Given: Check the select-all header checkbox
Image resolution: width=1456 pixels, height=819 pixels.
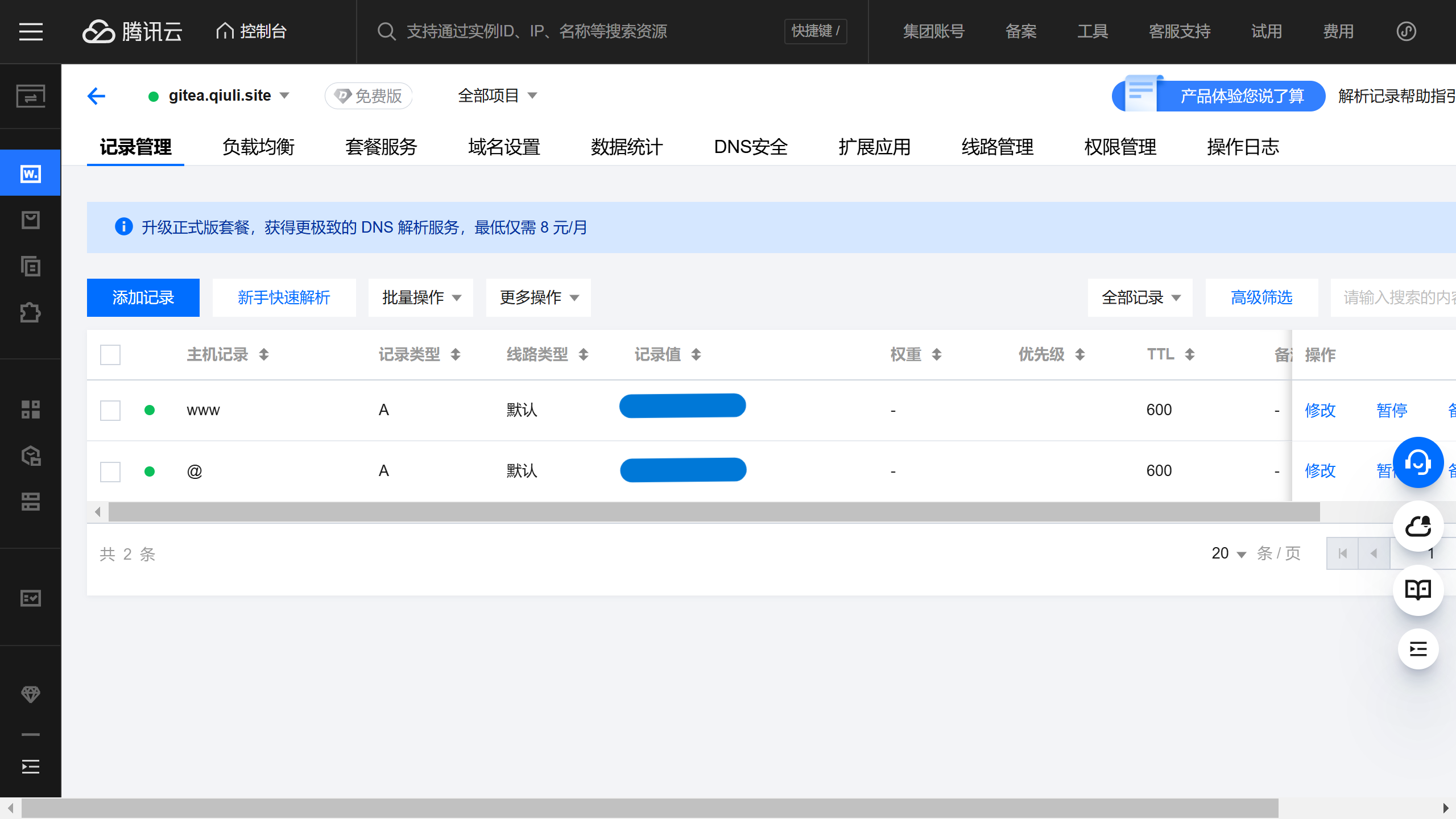Looking at the screenshot, I should [110, 355].
